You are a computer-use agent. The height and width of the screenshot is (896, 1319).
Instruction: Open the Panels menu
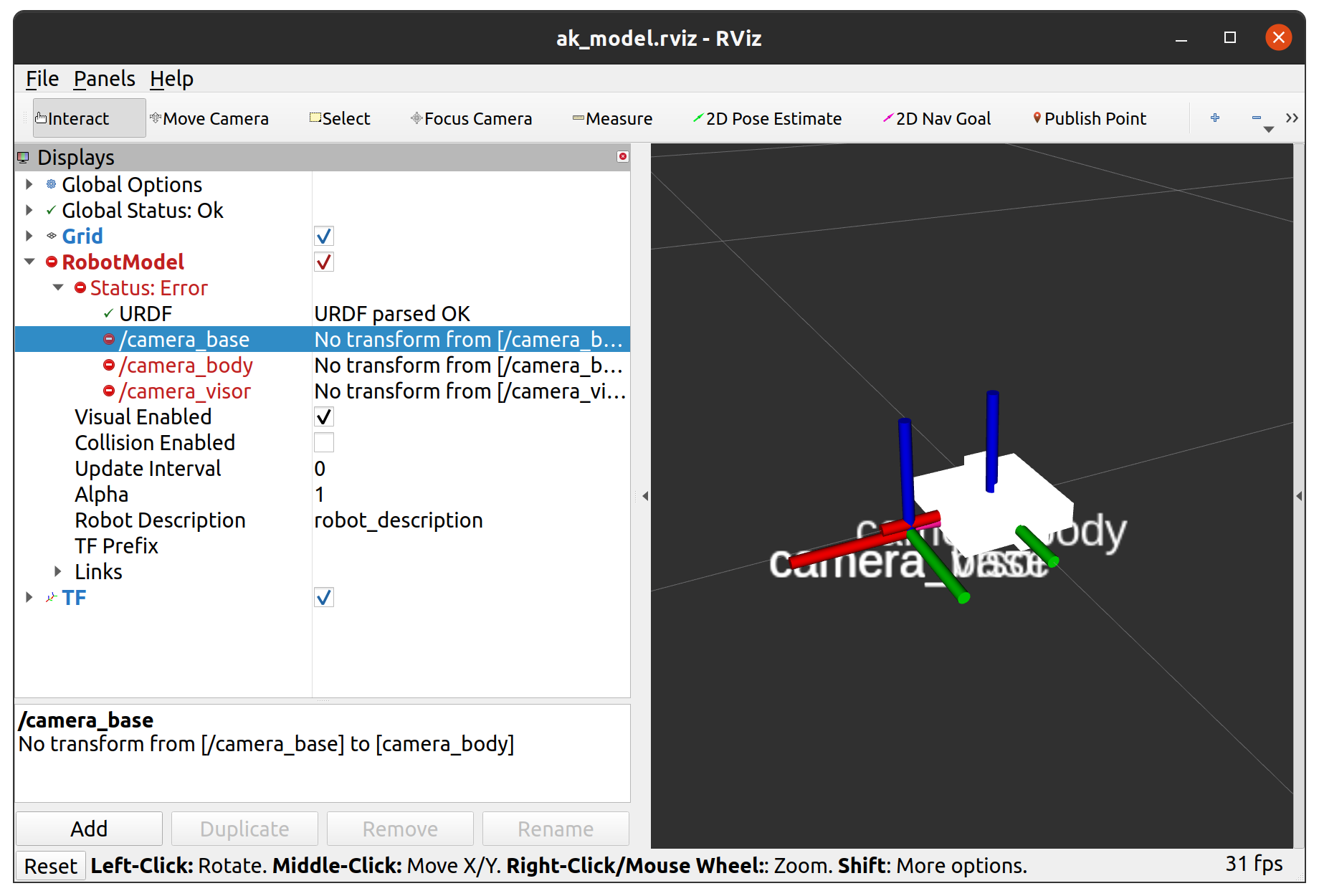click(104, 79)
